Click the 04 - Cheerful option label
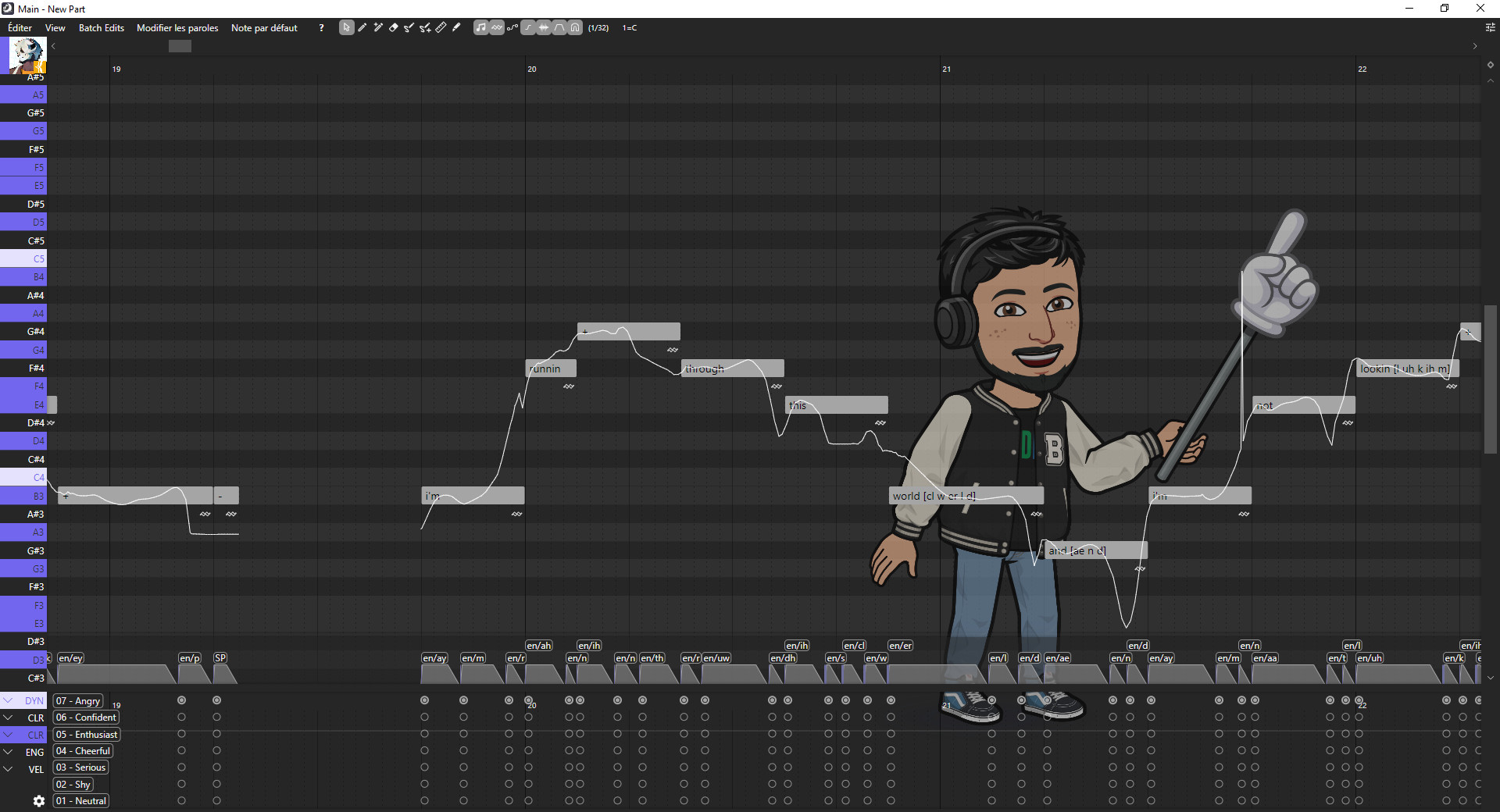 pyautogui.click(x=83, y=751)
